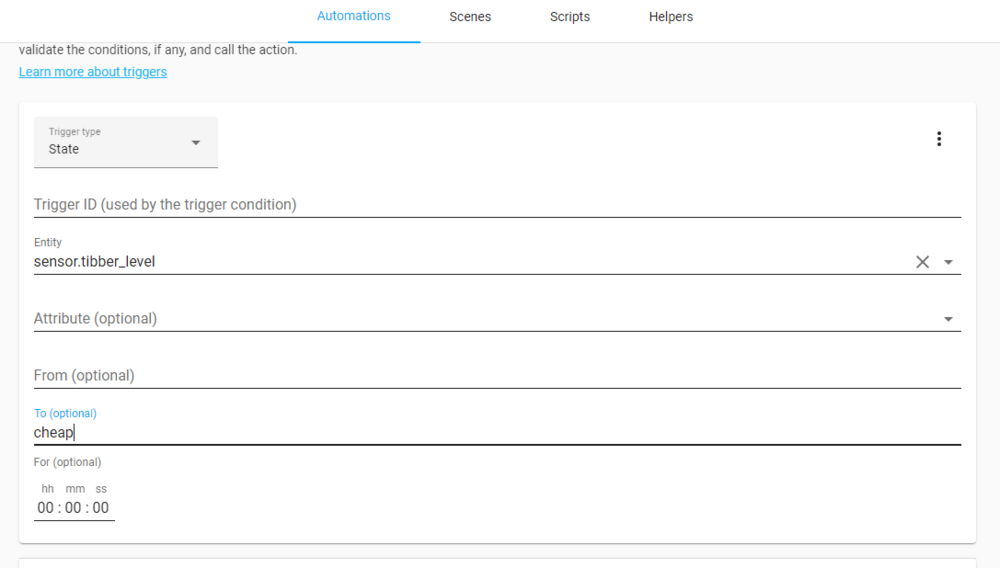This screenshot has height=568, width=1000.
Task: Open the Learn more about triggers link
Action: coord(93,72)
